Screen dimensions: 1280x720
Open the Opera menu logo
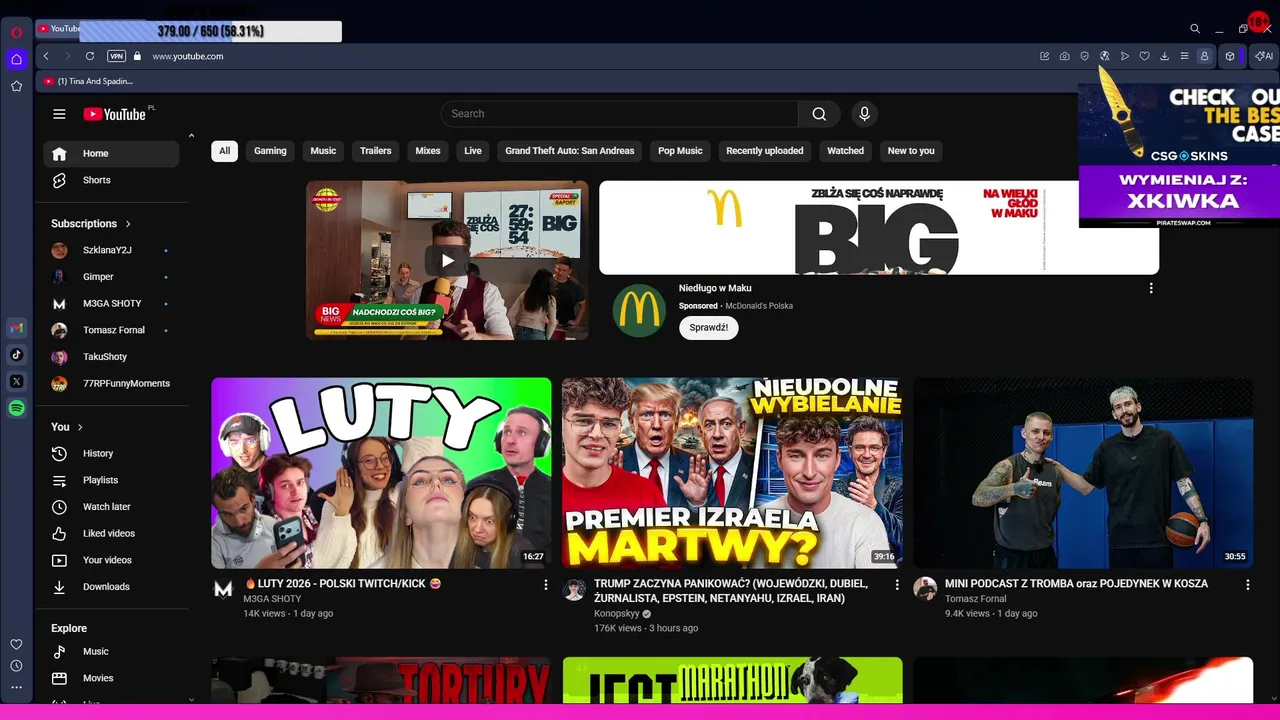point(16,32)
